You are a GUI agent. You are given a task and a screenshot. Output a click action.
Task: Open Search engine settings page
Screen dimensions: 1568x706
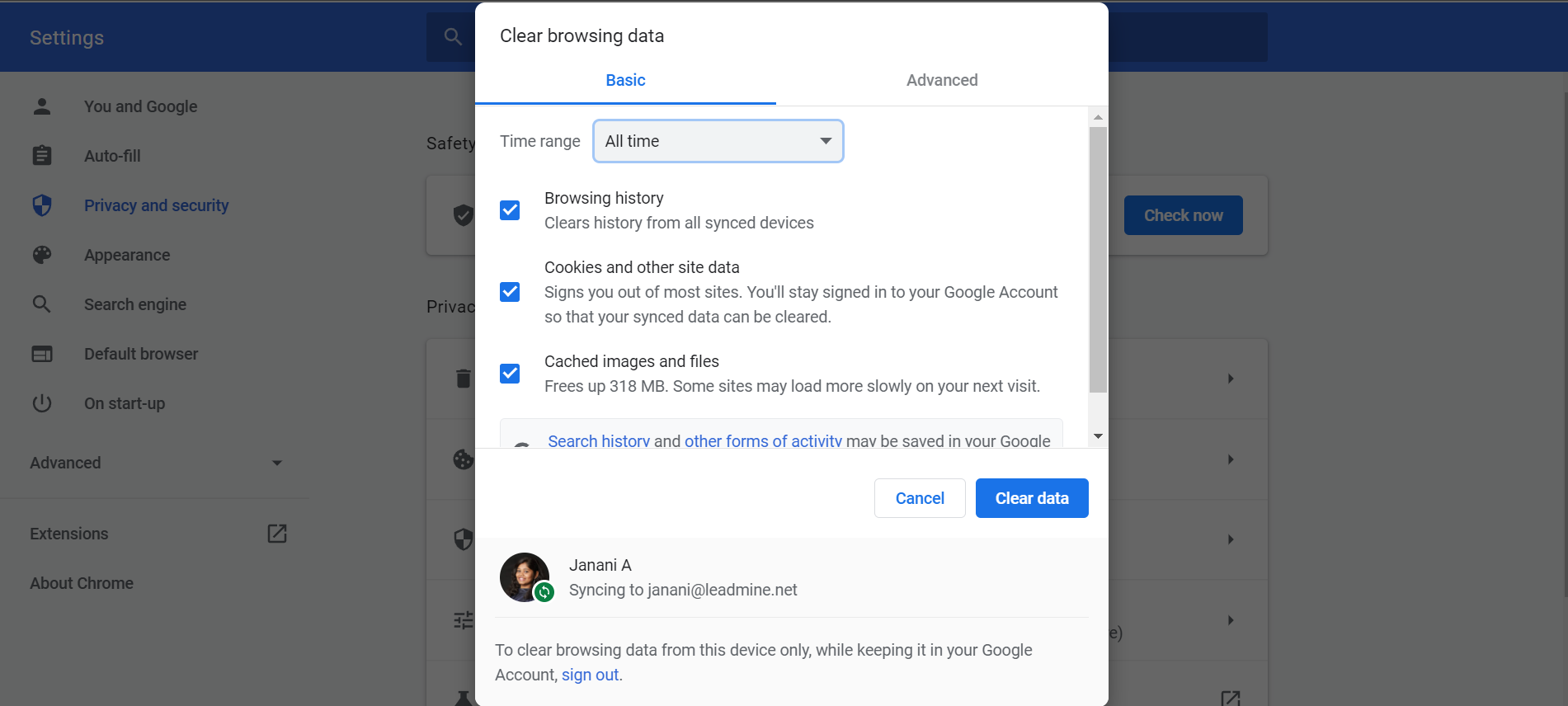pos(135,304)
